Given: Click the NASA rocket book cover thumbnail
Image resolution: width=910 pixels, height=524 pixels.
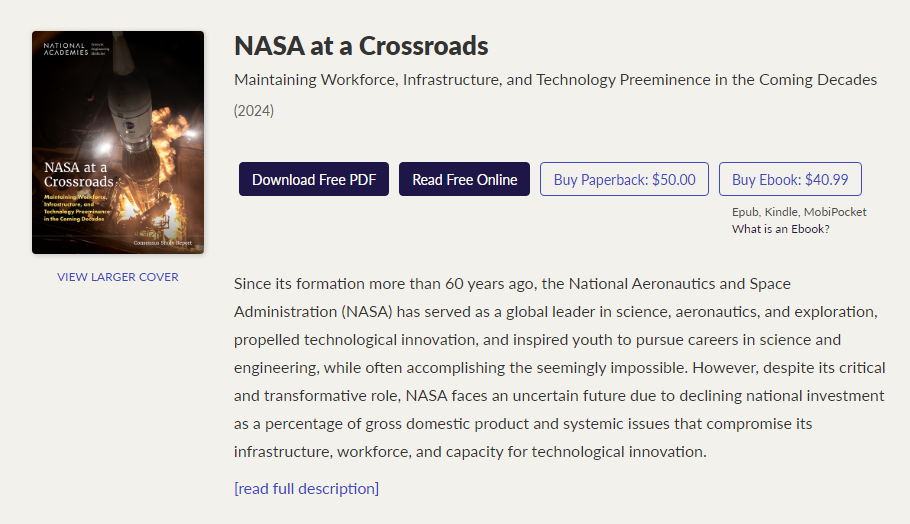Looking at the screenshot, I should 118,142.
